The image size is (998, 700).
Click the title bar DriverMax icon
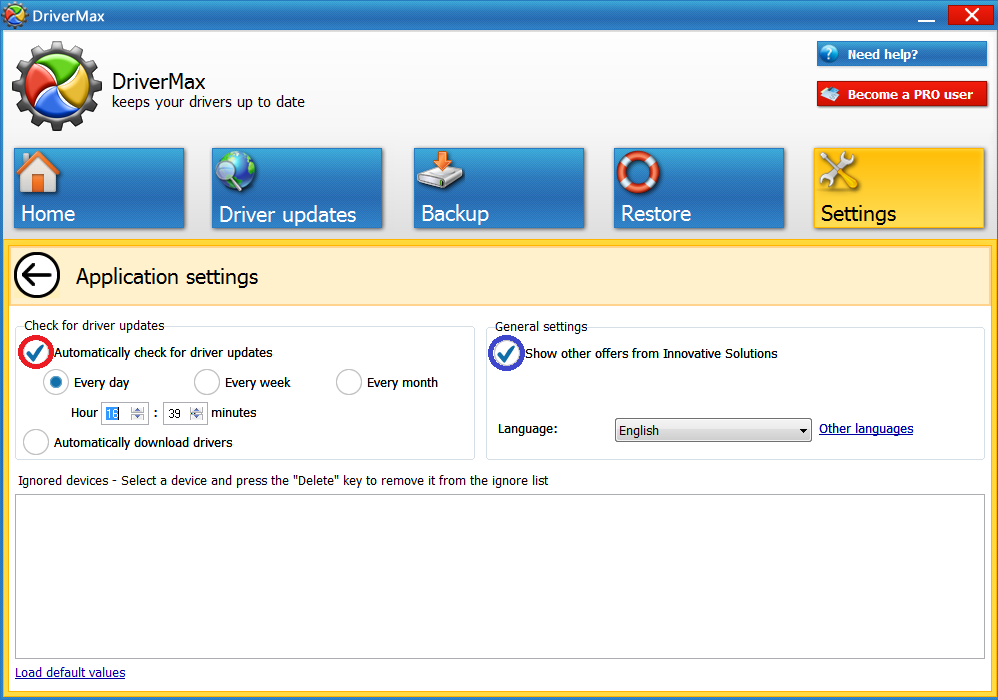click(x=14, y=15)
